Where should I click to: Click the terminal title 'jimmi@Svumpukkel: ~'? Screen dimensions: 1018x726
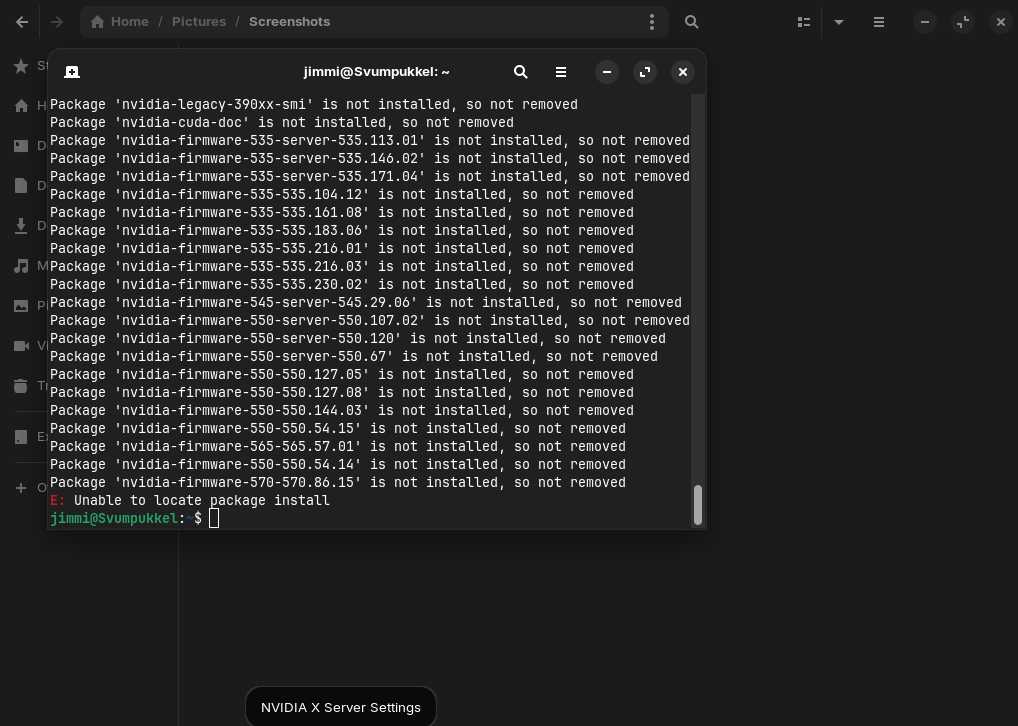[x=377, y=72]
